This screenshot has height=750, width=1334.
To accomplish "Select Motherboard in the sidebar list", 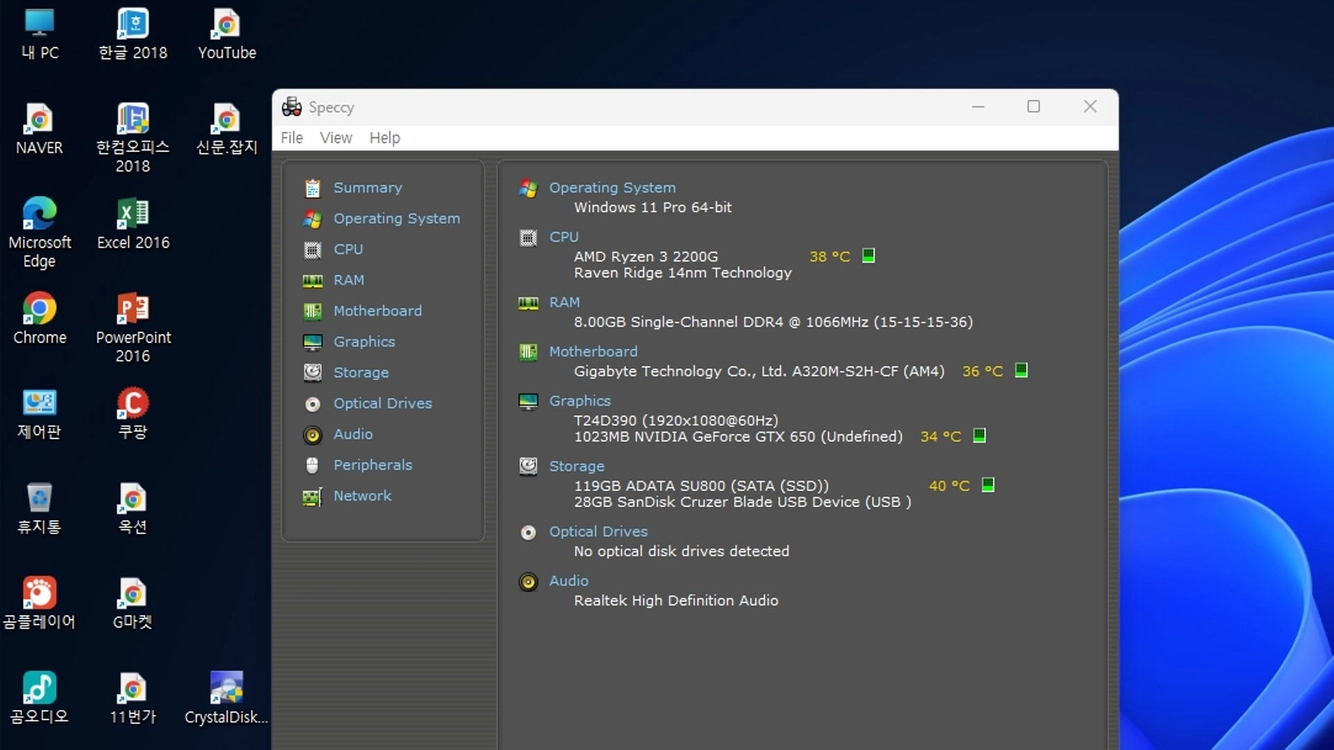I will (x=378, y=311).
